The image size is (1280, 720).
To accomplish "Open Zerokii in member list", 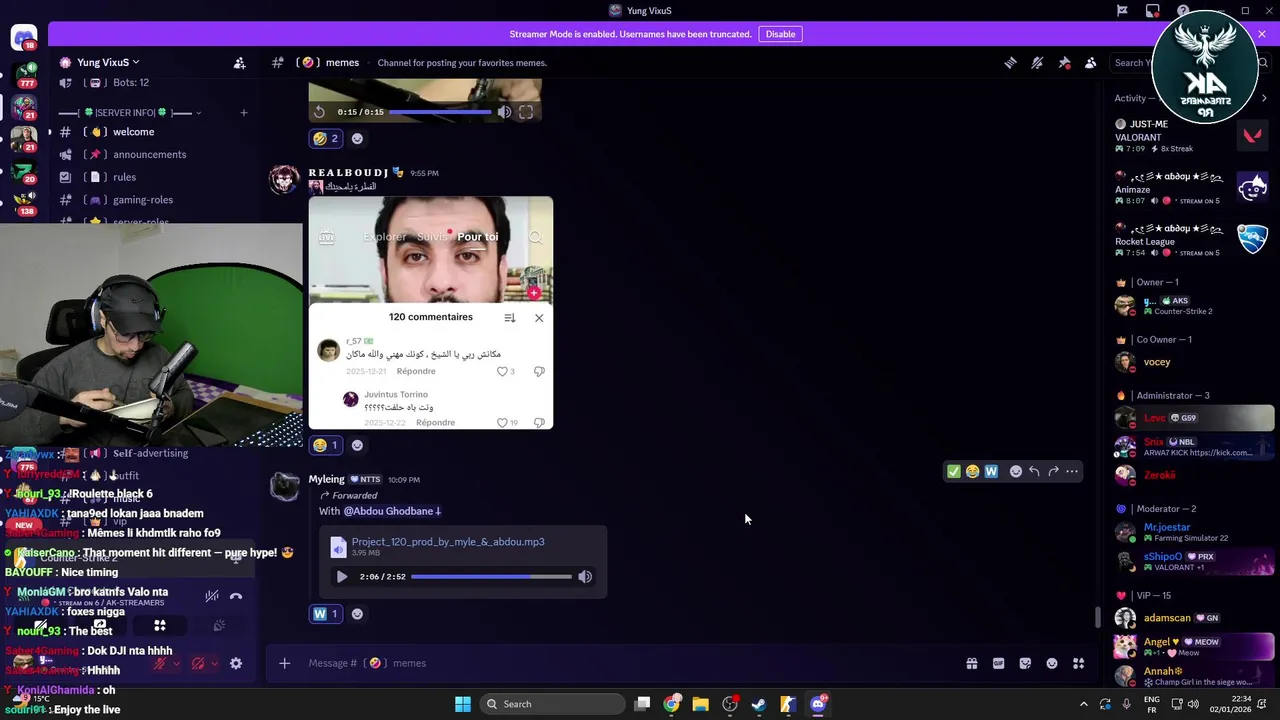I will coord(1194,475).
